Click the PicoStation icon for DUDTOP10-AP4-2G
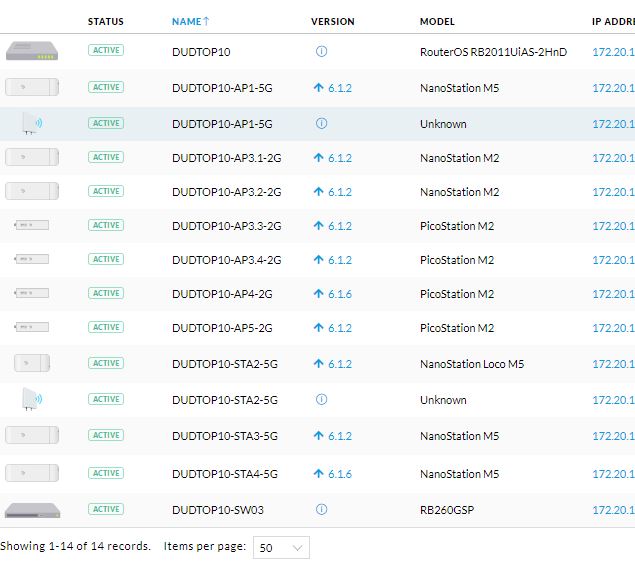635x561 pixels. [32, 293]
